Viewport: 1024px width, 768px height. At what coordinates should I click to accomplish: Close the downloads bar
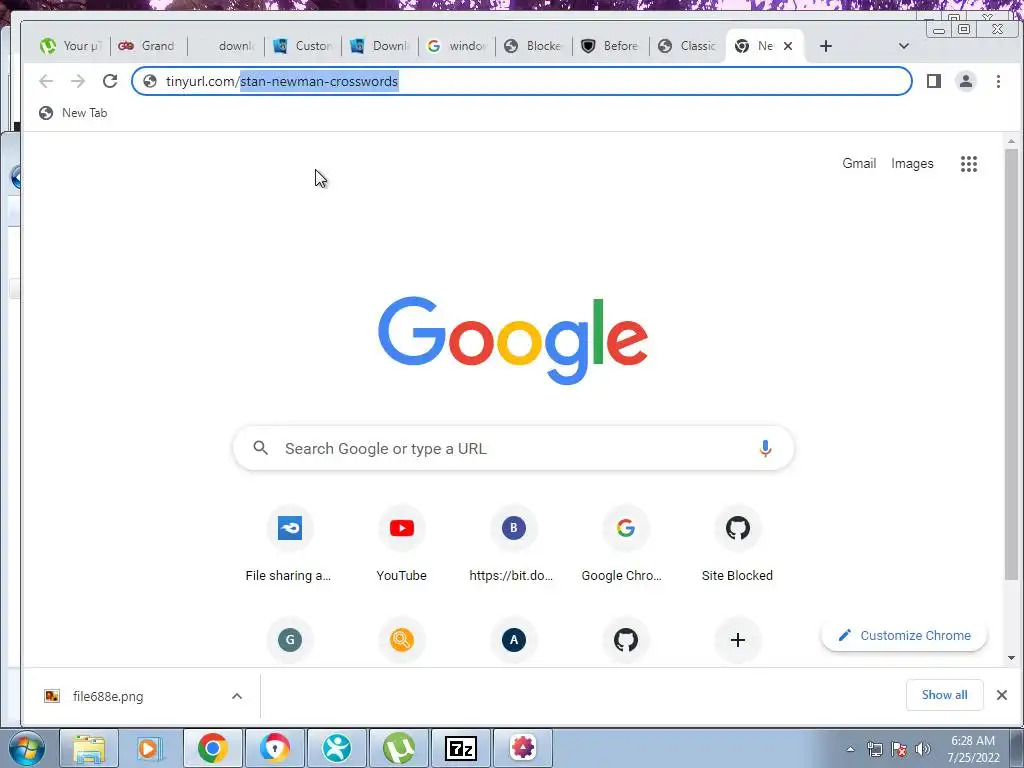click(x=1002, y=695)
